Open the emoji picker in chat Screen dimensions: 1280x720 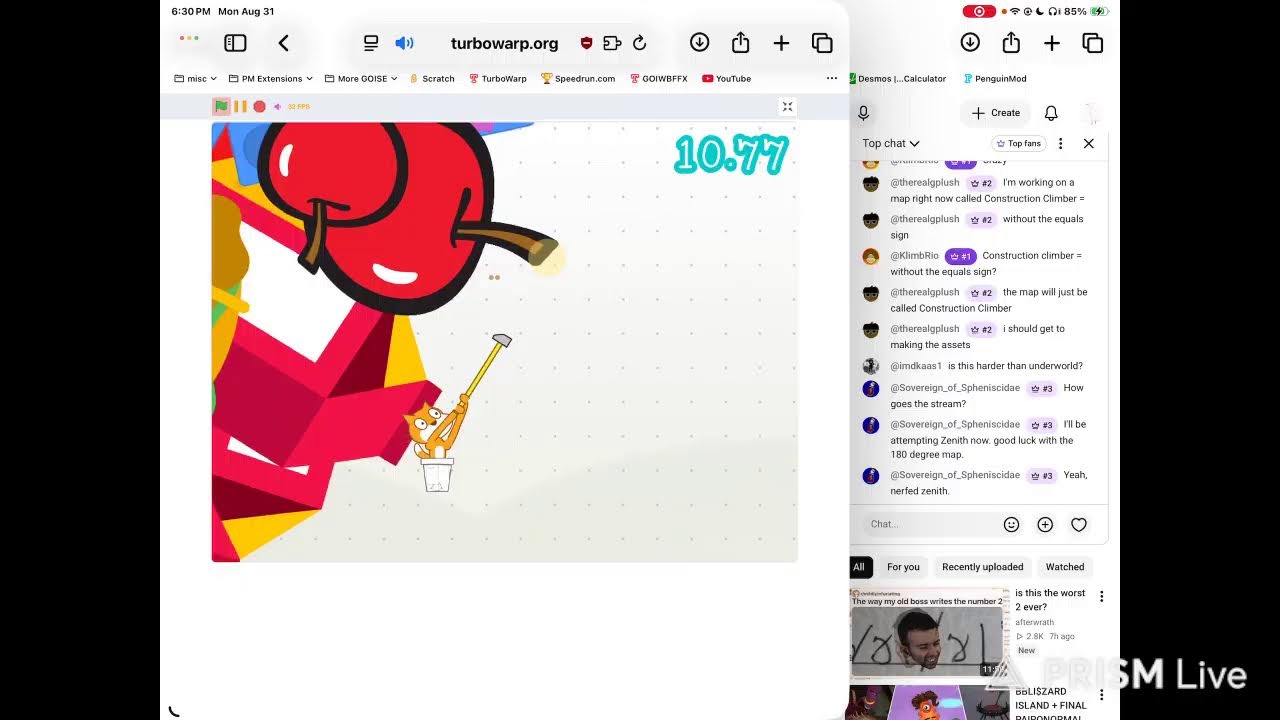1011,524
